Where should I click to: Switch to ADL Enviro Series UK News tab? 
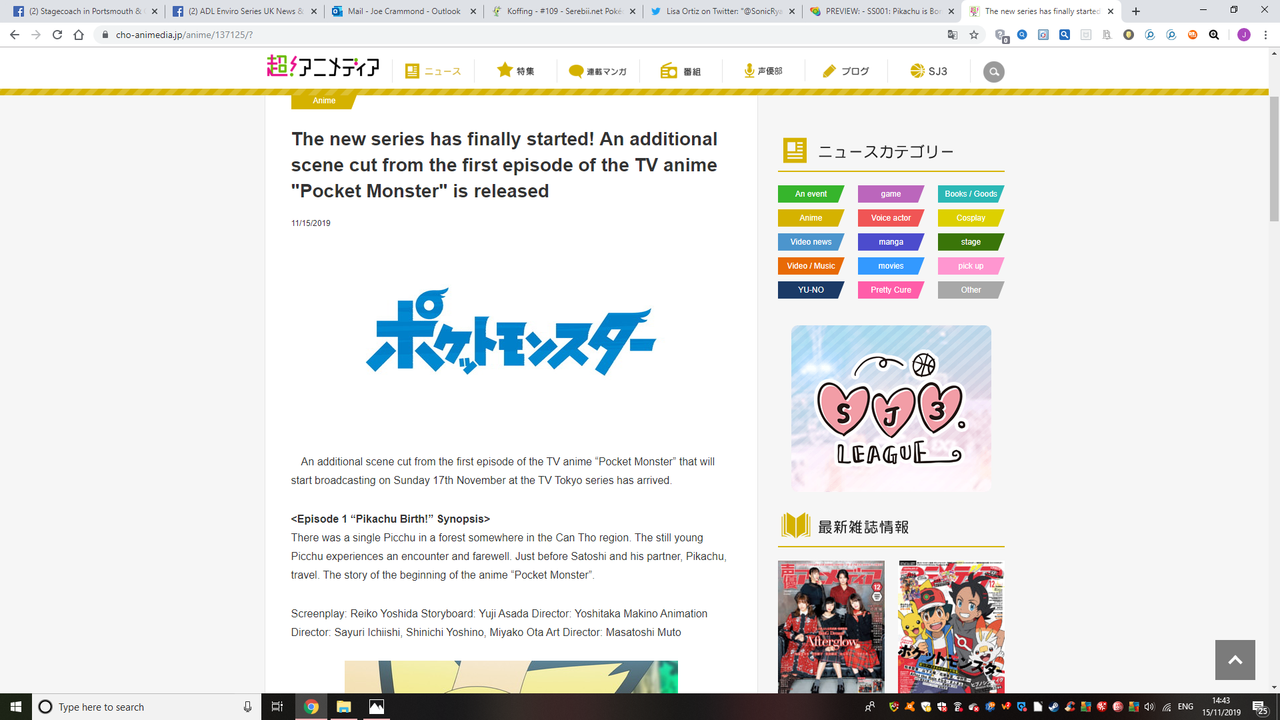point(243,11)
